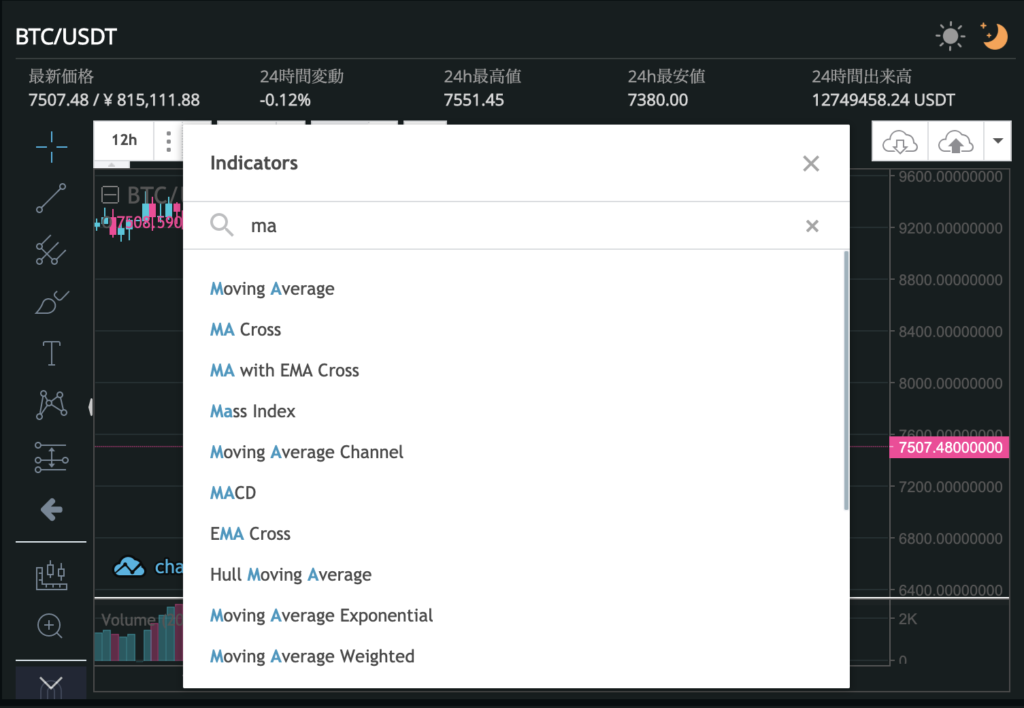Select the pattern drawing tool
Image resolution: width=1024 pixels, height=708 pixels.
[51, 405]
